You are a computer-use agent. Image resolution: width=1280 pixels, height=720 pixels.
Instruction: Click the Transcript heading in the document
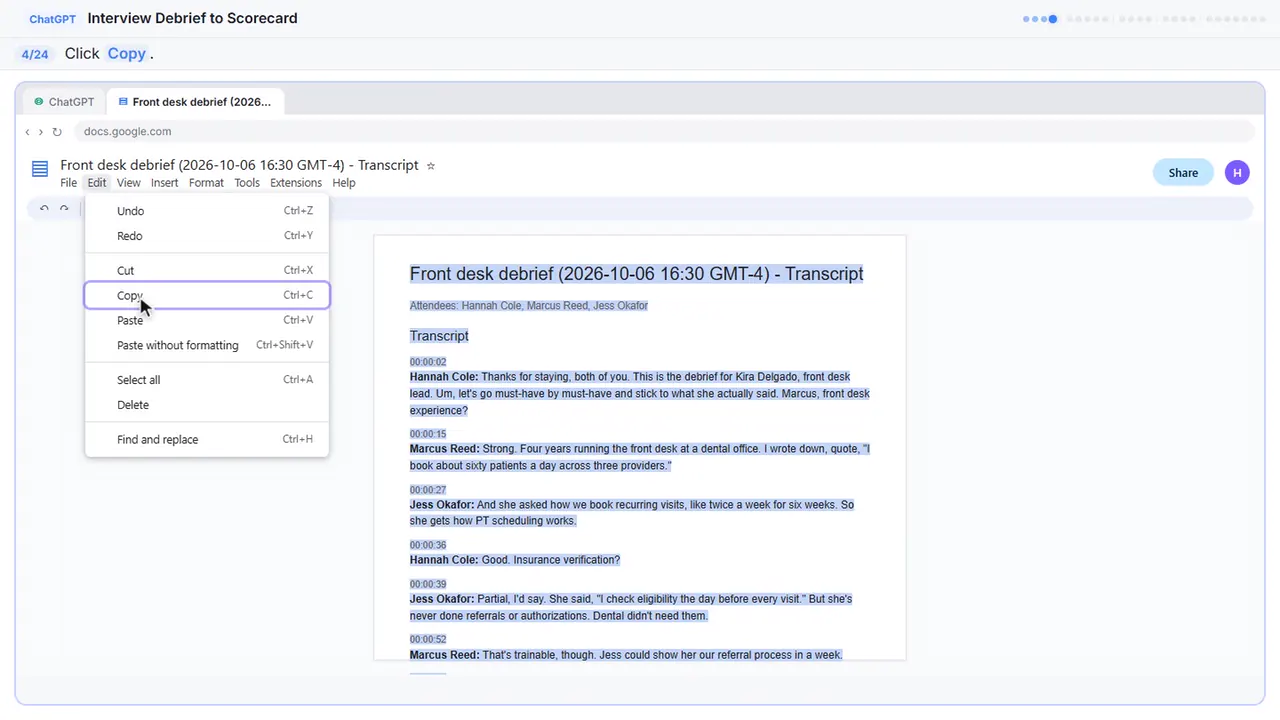(x=439, y=336)
